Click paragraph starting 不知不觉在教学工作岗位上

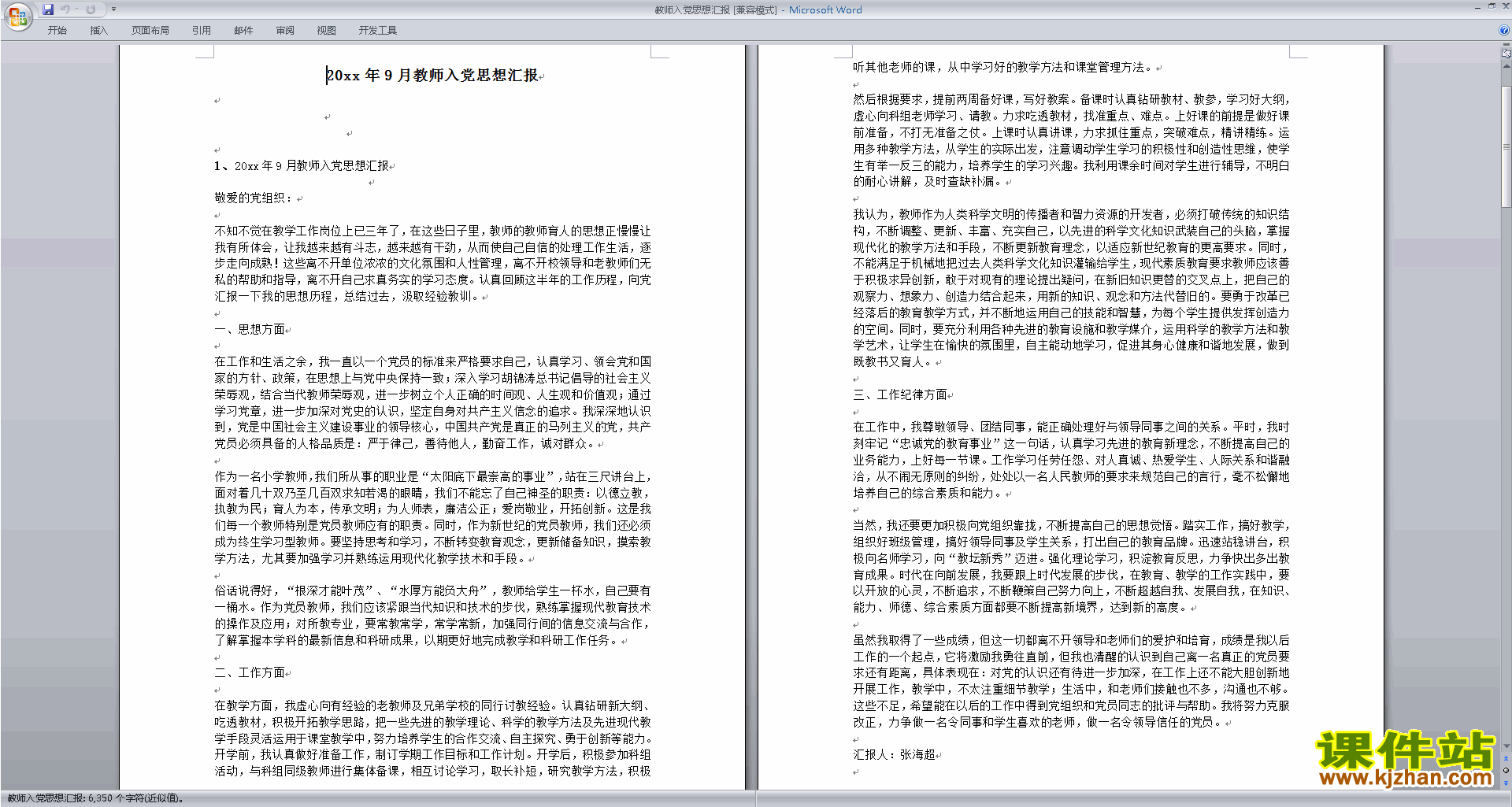point(432,264)
